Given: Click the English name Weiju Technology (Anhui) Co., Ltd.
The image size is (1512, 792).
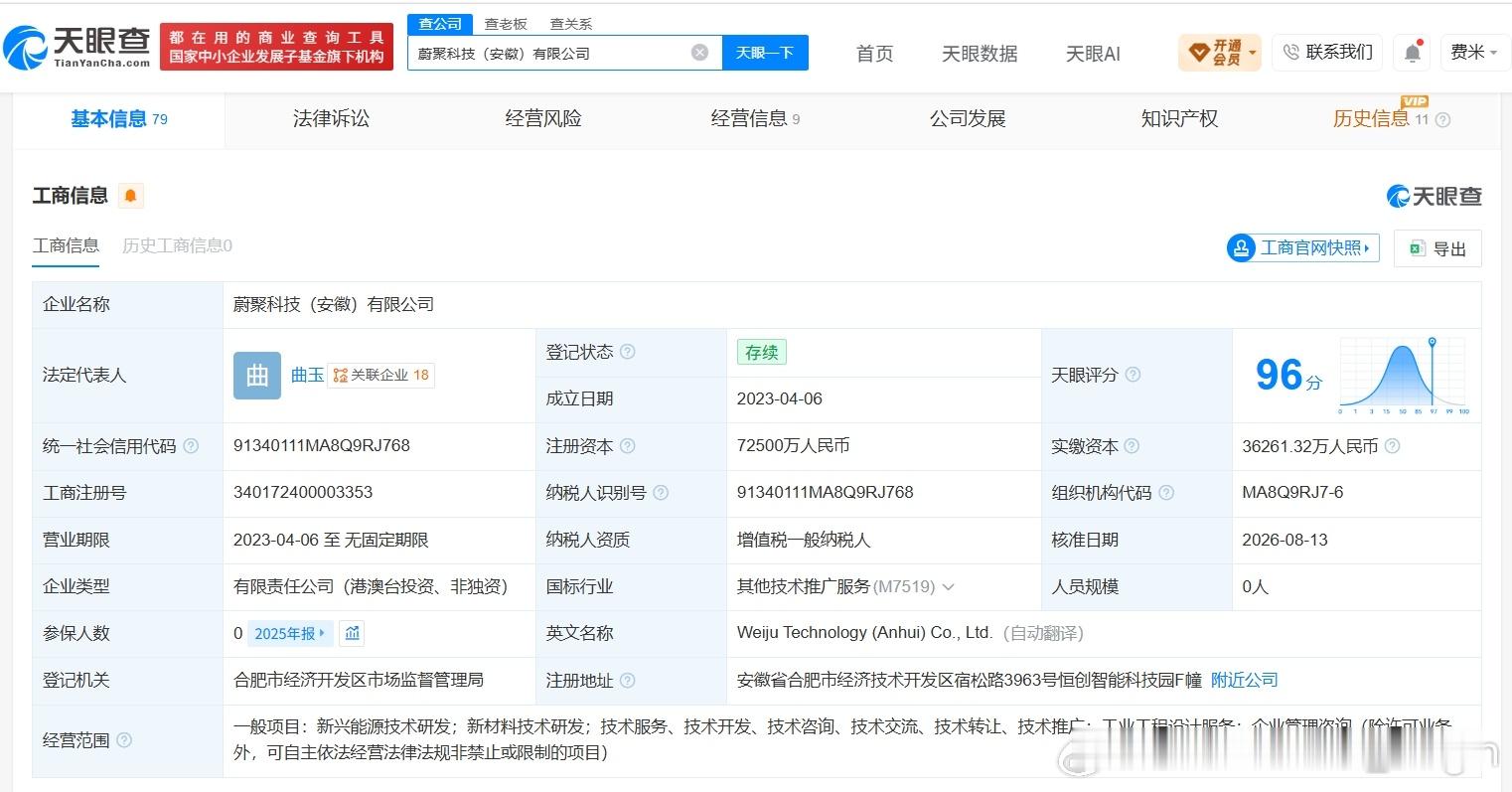Looking at the screenshot, I should 864,633.
